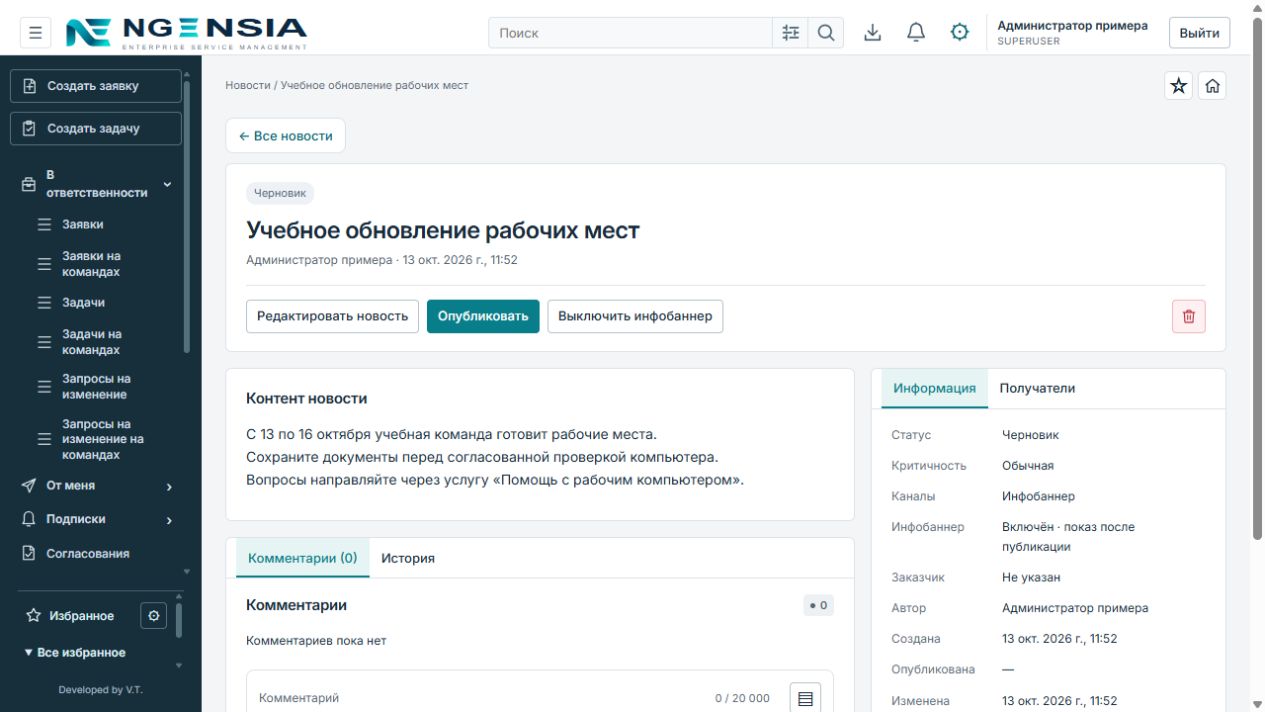
Task: Click the NGENSIA logo
Action: (186, 33)
